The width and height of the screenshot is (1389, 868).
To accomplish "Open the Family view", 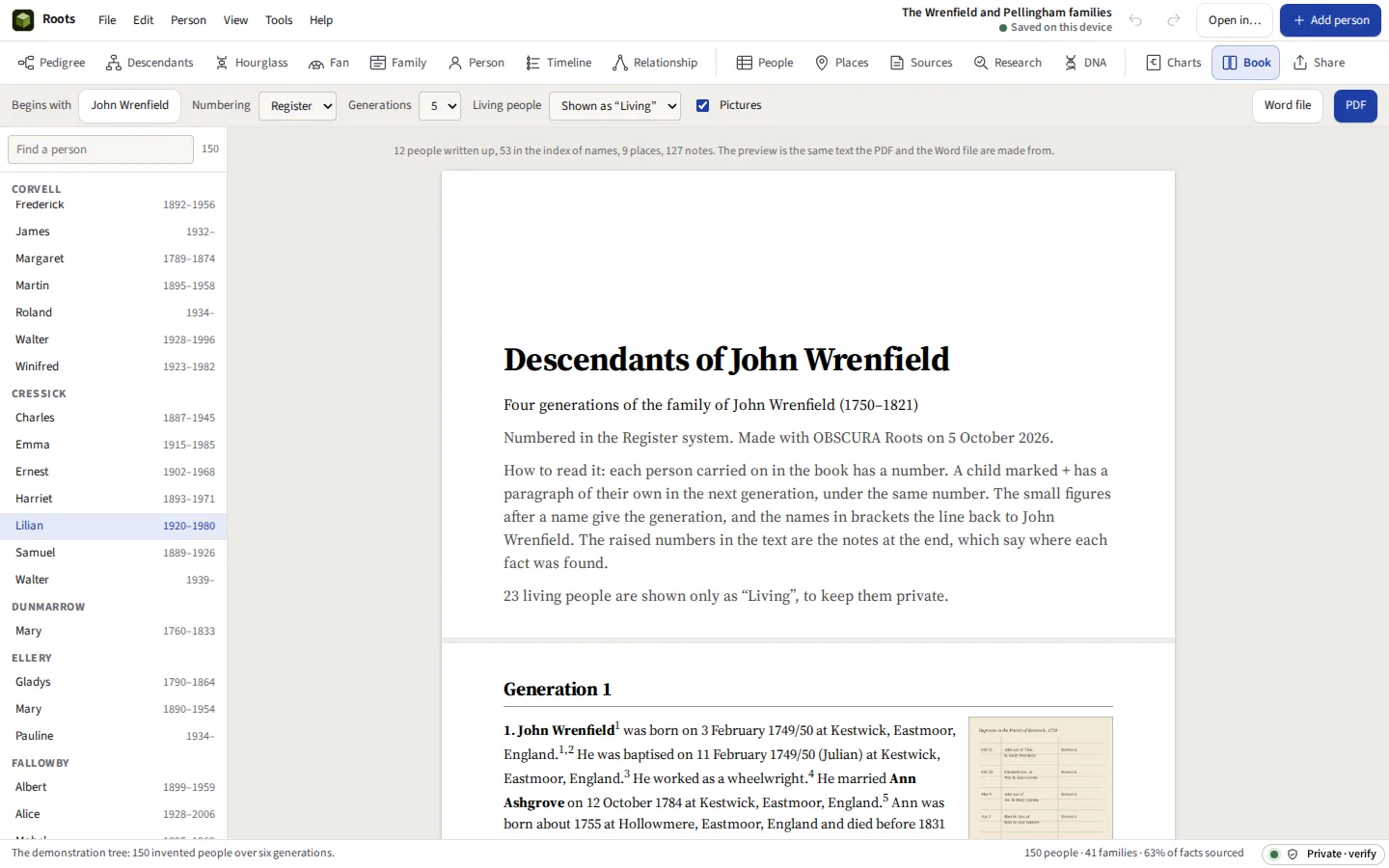I will pyautogui.click(x=398, y=63).
